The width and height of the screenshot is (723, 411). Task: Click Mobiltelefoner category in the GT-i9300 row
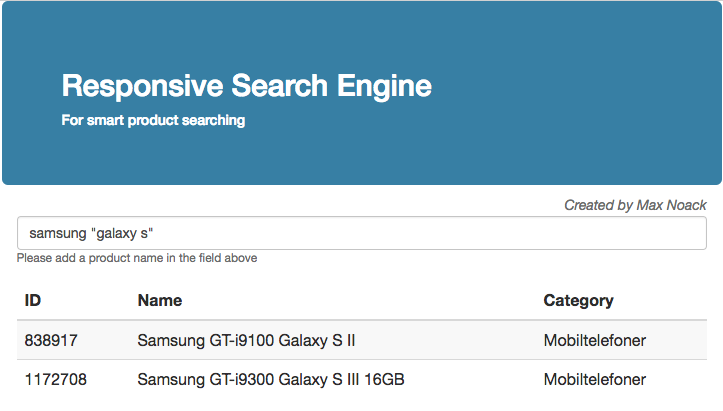[x=594, y=380]
